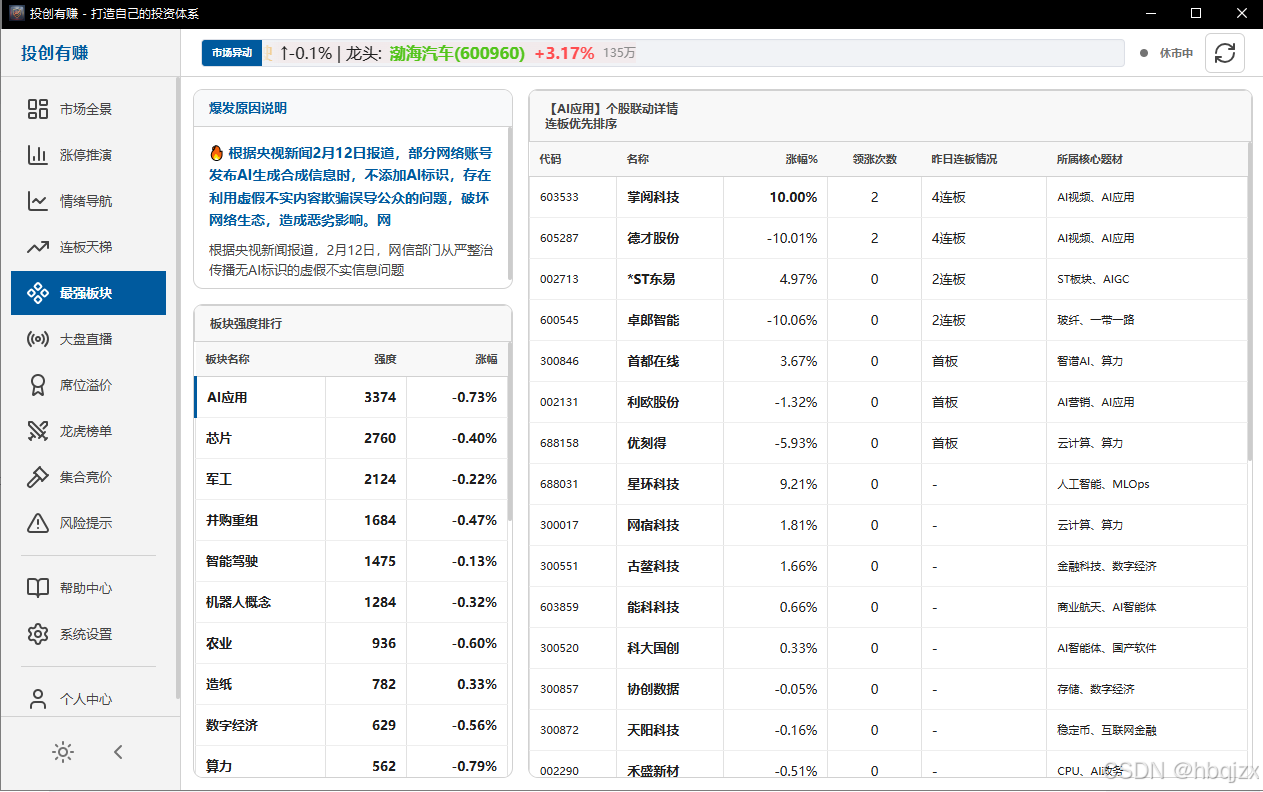Click the 领涨次数 column header
The width and height of the screenshot is (1263, 792).
click(x=874, y=159)
